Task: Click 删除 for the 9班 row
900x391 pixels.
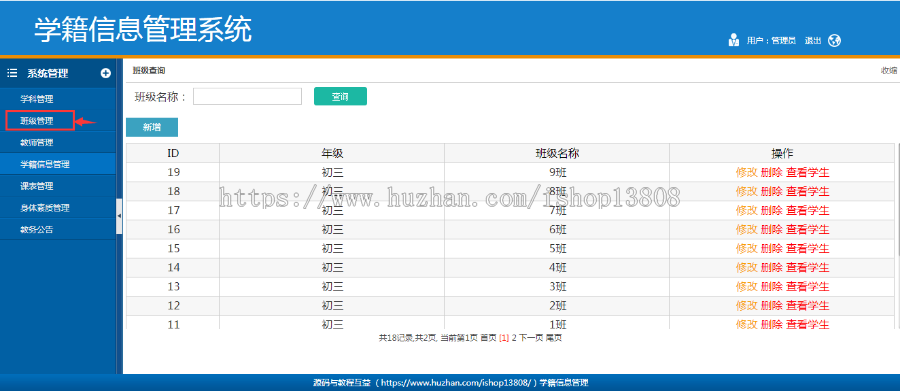Action: [x=771, y=172]
